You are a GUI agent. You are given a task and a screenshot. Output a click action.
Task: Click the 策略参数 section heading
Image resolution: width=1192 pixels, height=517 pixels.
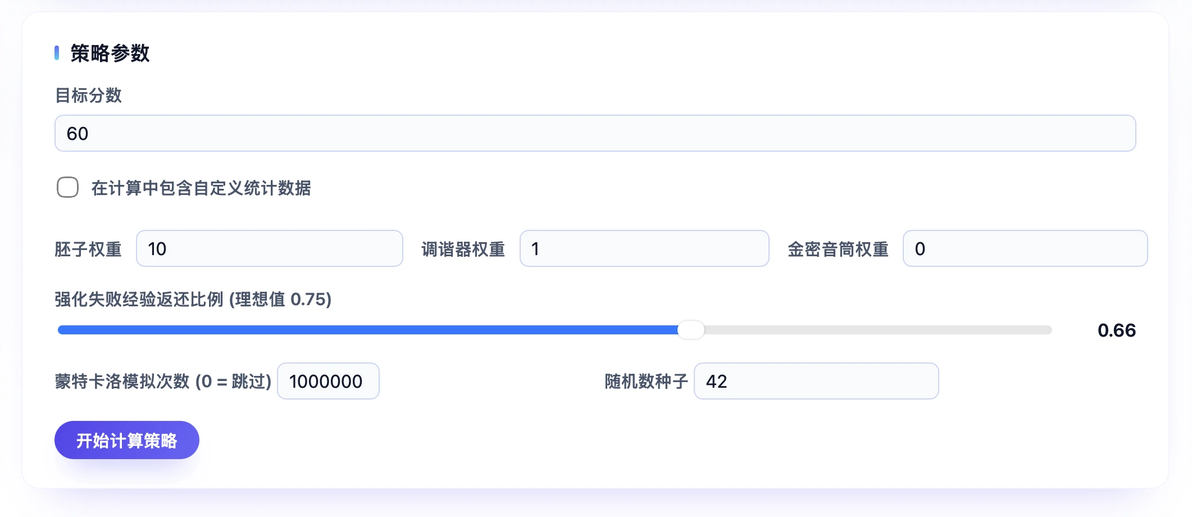tap(109, 53)
